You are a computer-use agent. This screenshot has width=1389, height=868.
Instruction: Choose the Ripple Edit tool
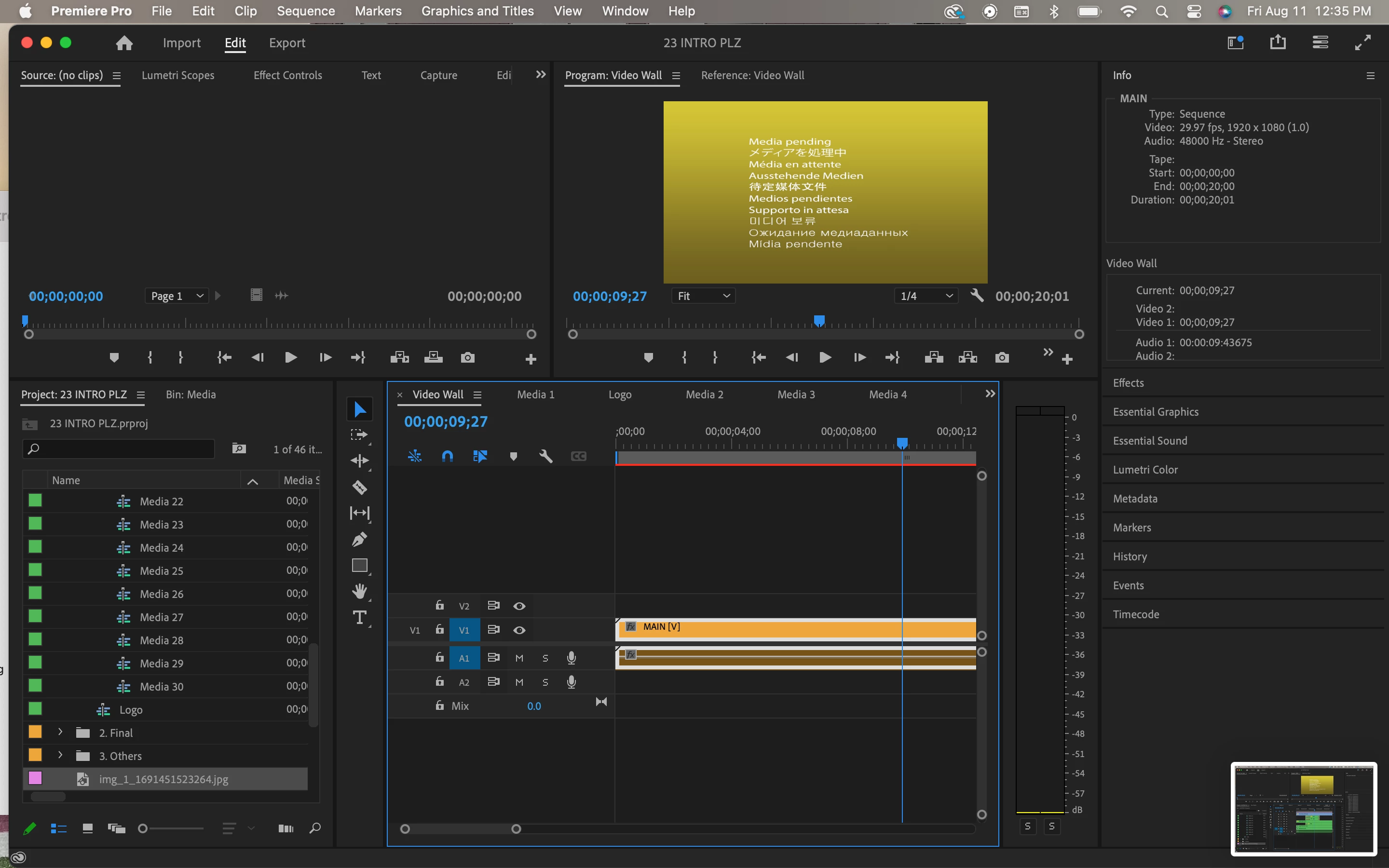pos(359,461)
